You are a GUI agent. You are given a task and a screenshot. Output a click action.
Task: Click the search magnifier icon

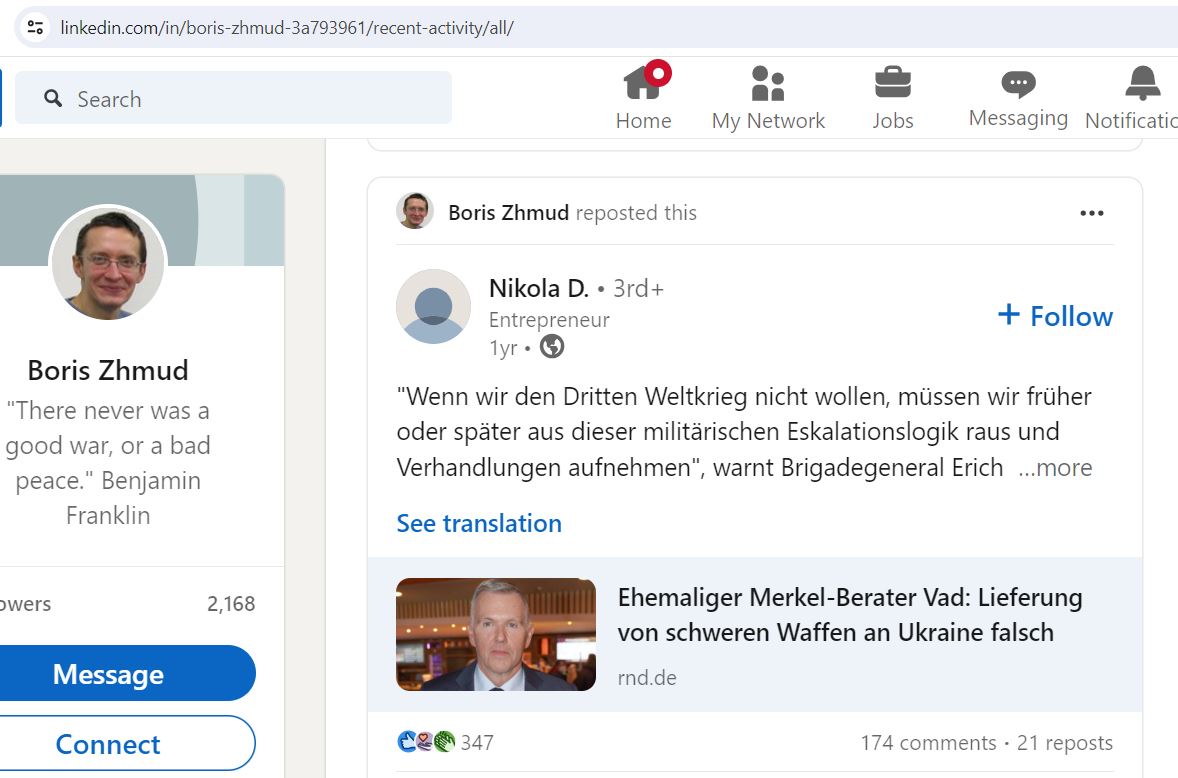pos(53,98)
